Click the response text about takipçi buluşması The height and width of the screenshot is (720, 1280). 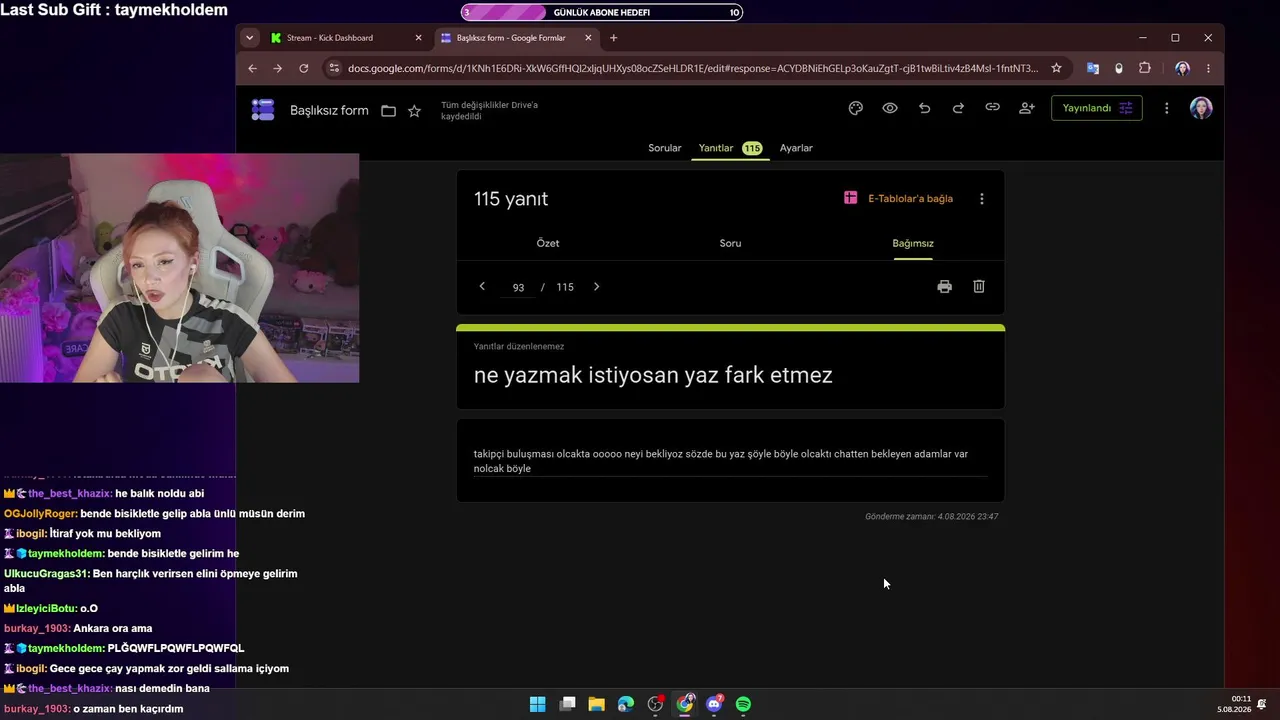721,461
